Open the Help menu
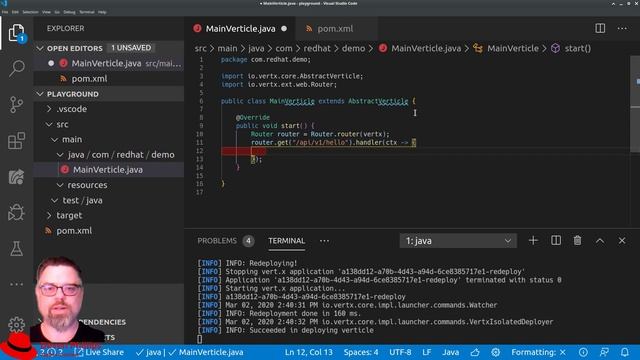640x360 pixels. coord(102,12)
